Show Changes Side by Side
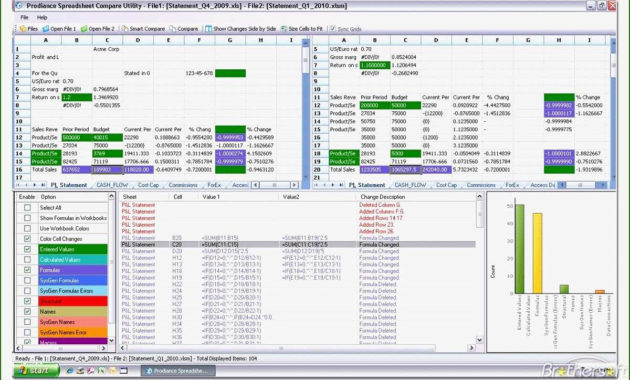The image size is (630, 380). 241,29
